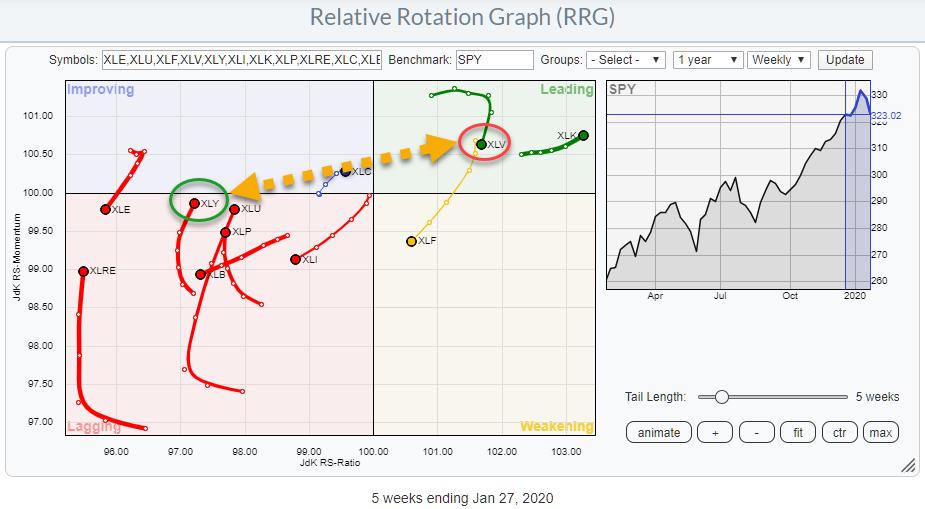The image size is (925, 509).
Task: Zoom in with the plus button
Action: click(714, 432)
